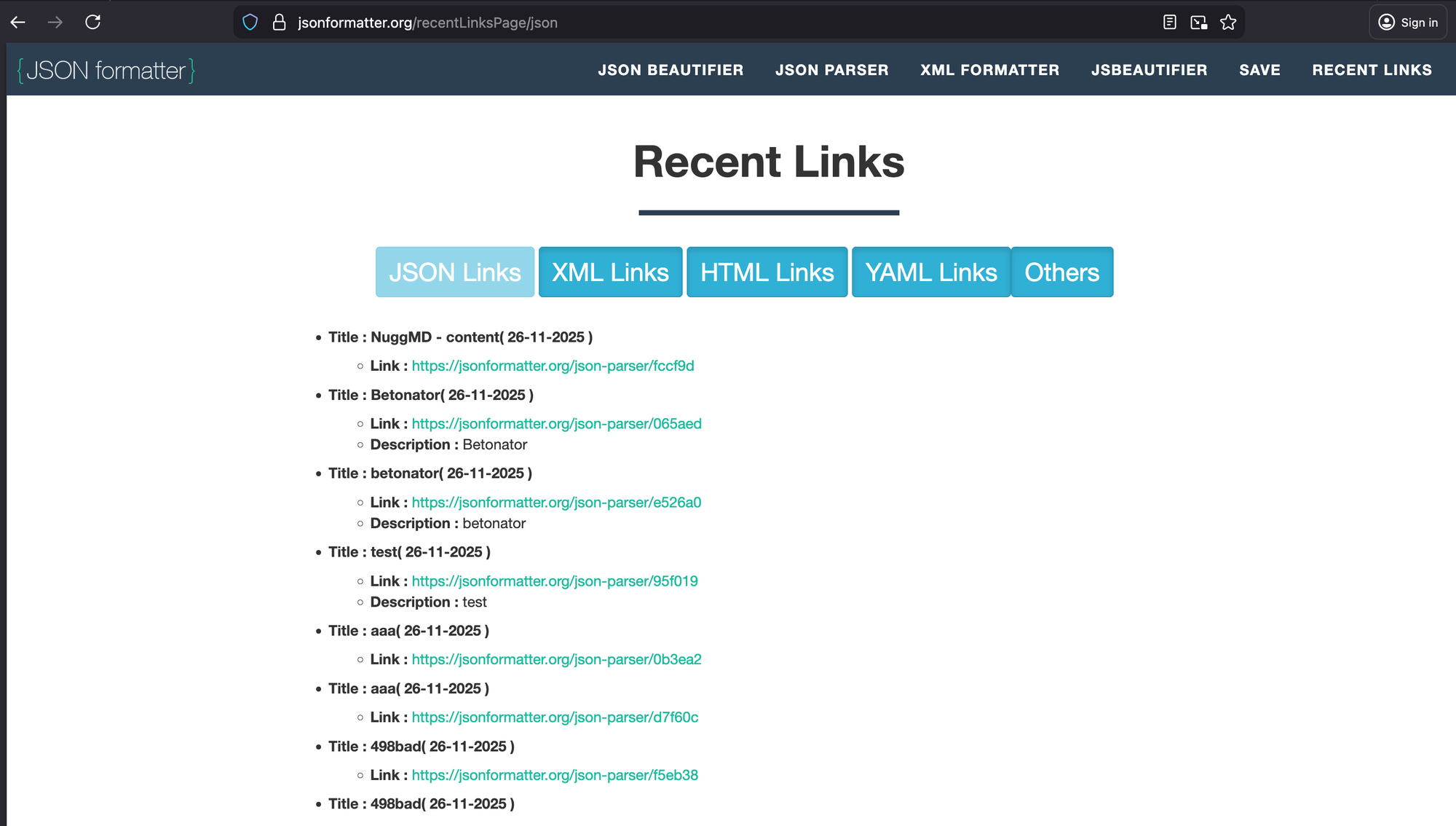The height and width of the screenshot is (826, 1456).
Task: Toggle reader view icon in address bar
Action: tap(1169, 23)
